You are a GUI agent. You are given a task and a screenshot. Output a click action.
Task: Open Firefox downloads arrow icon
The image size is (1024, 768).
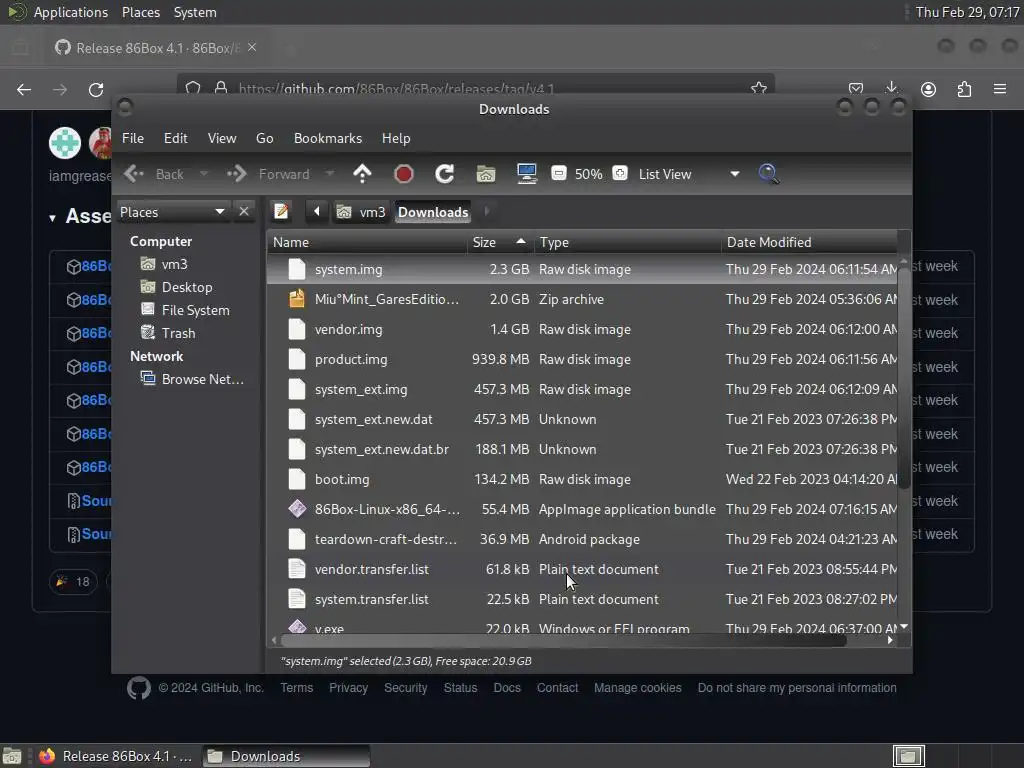[x=891, y=89]
